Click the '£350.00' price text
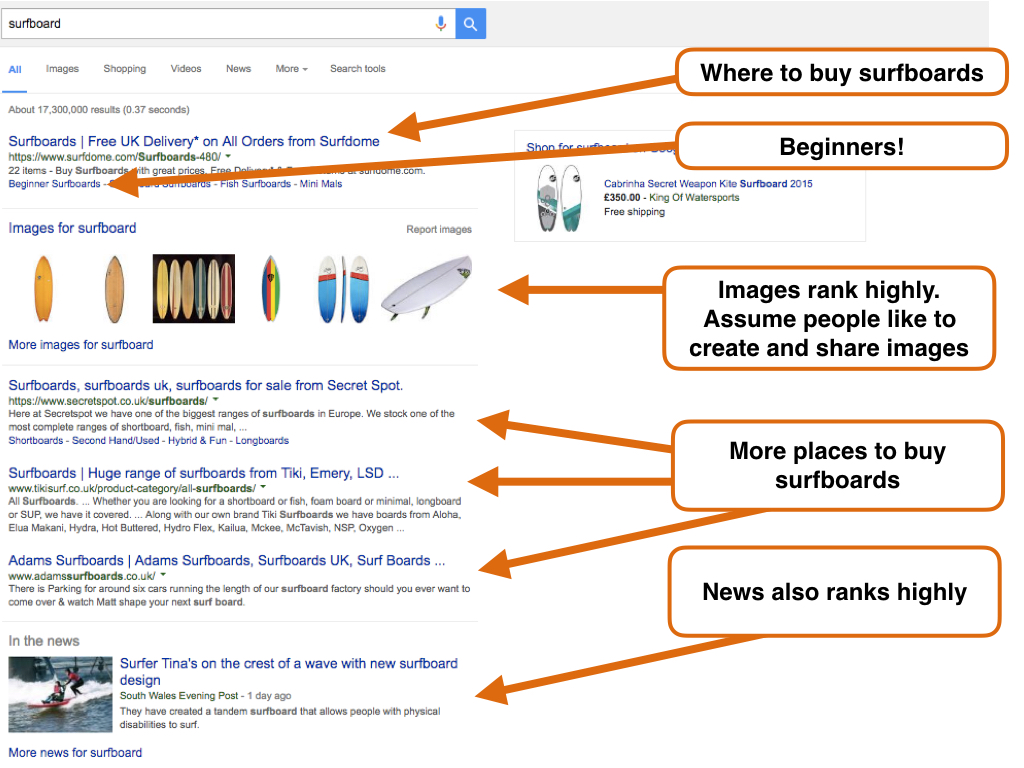The image size is (1024, 768). point(622,198)
